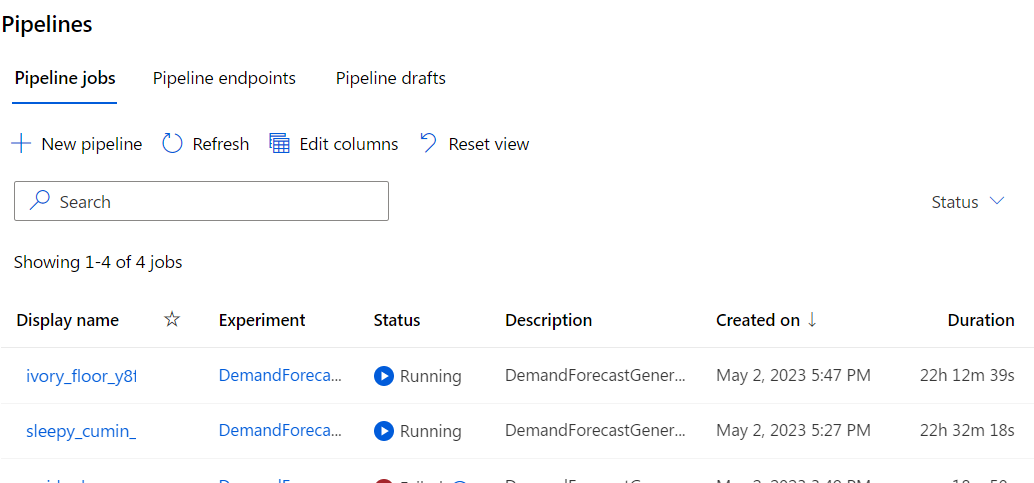The height and width of the screenshot is (483, 1034).
Task: Sort by the Created on arrow
Action: [812, 320]
